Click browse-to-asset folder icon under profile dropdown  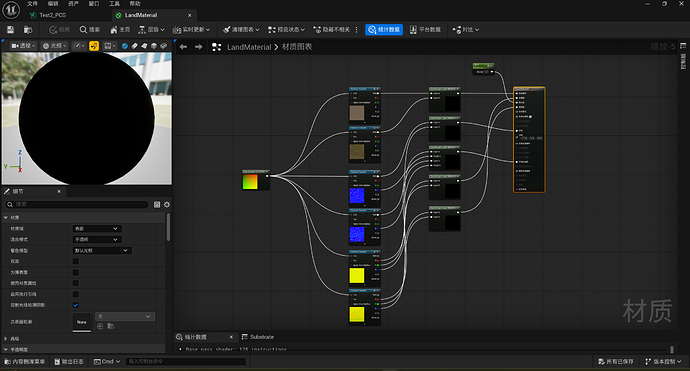[110, 326]
